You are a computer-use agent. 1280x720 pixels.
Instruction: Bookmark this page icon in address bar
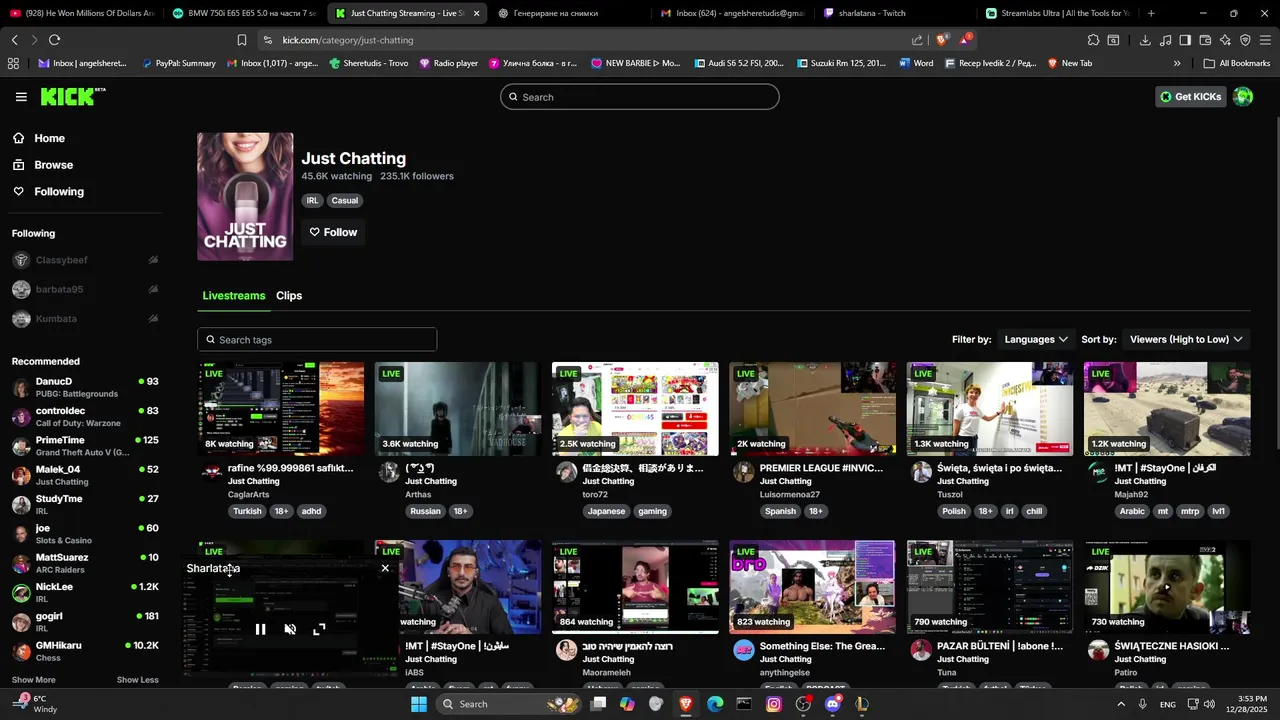point(242,40)
